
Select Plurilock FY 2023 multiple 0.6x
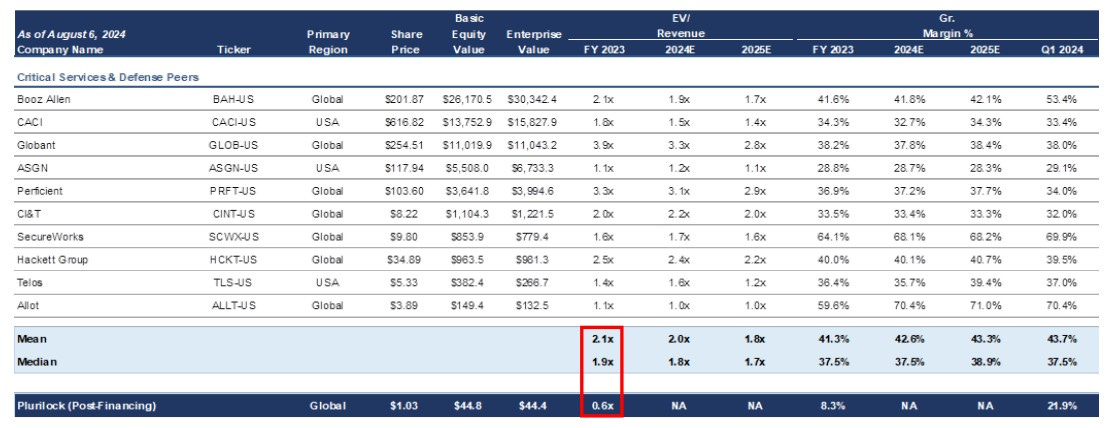click(603, 406)
